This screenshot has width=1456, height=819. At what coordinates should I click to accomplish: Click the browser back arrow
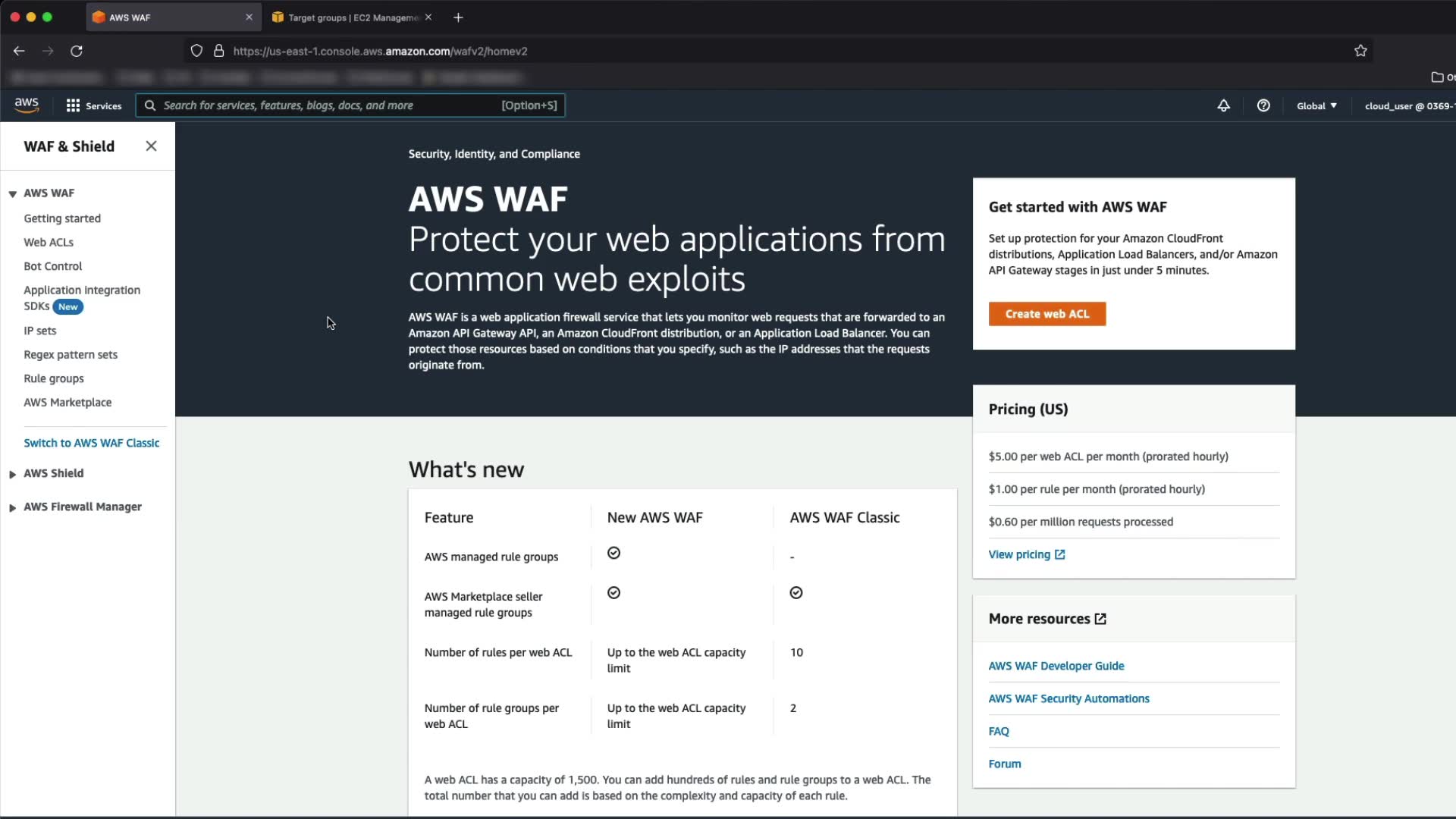click(x=19, y=51)
